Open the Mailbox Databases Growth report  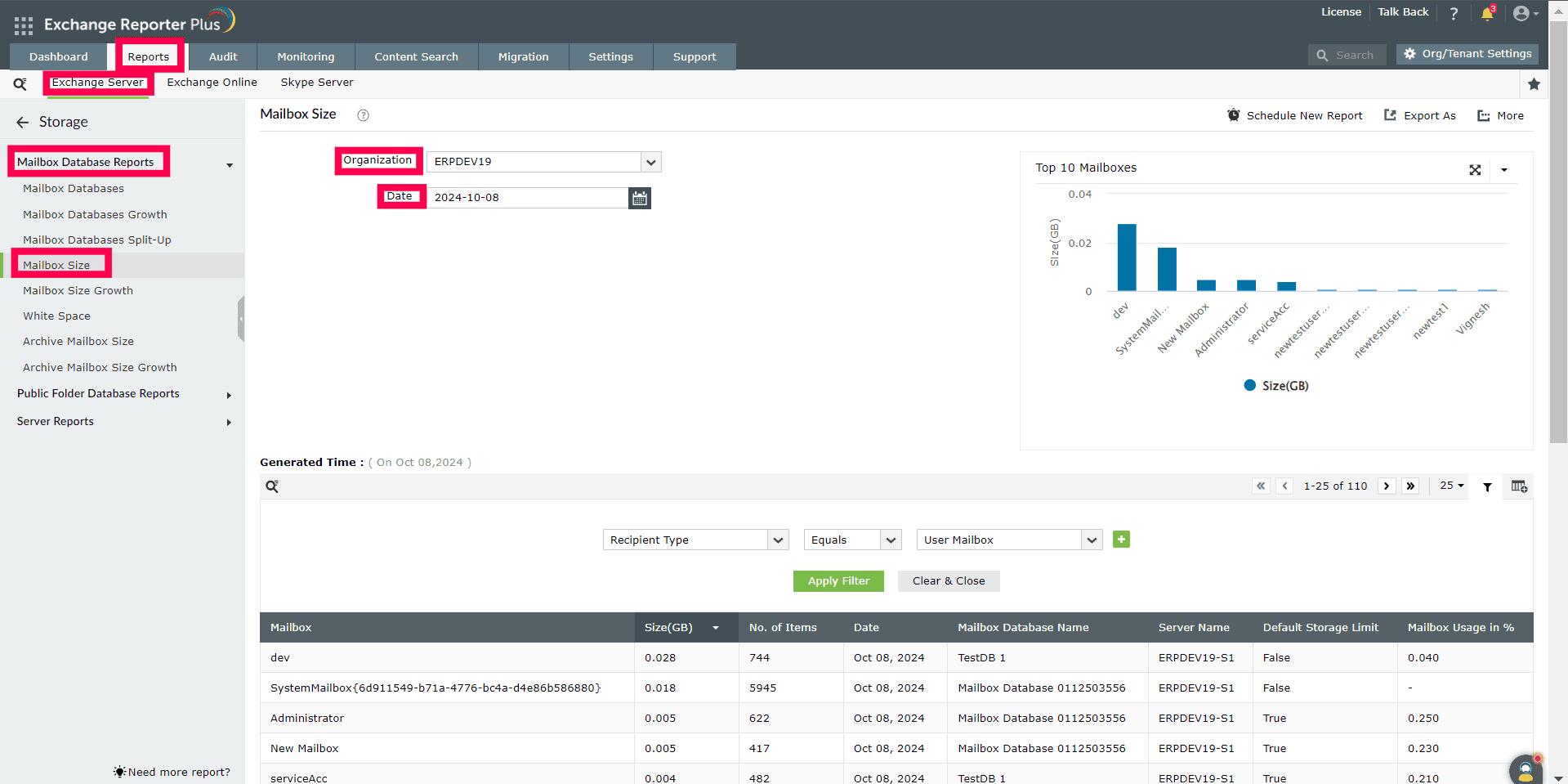pos(95,215)
